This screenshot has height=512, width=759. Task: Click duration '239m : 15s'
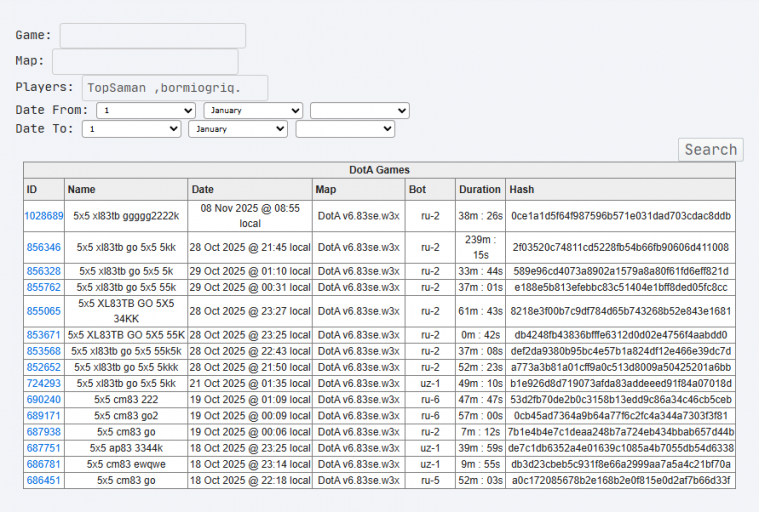(480, 247)
